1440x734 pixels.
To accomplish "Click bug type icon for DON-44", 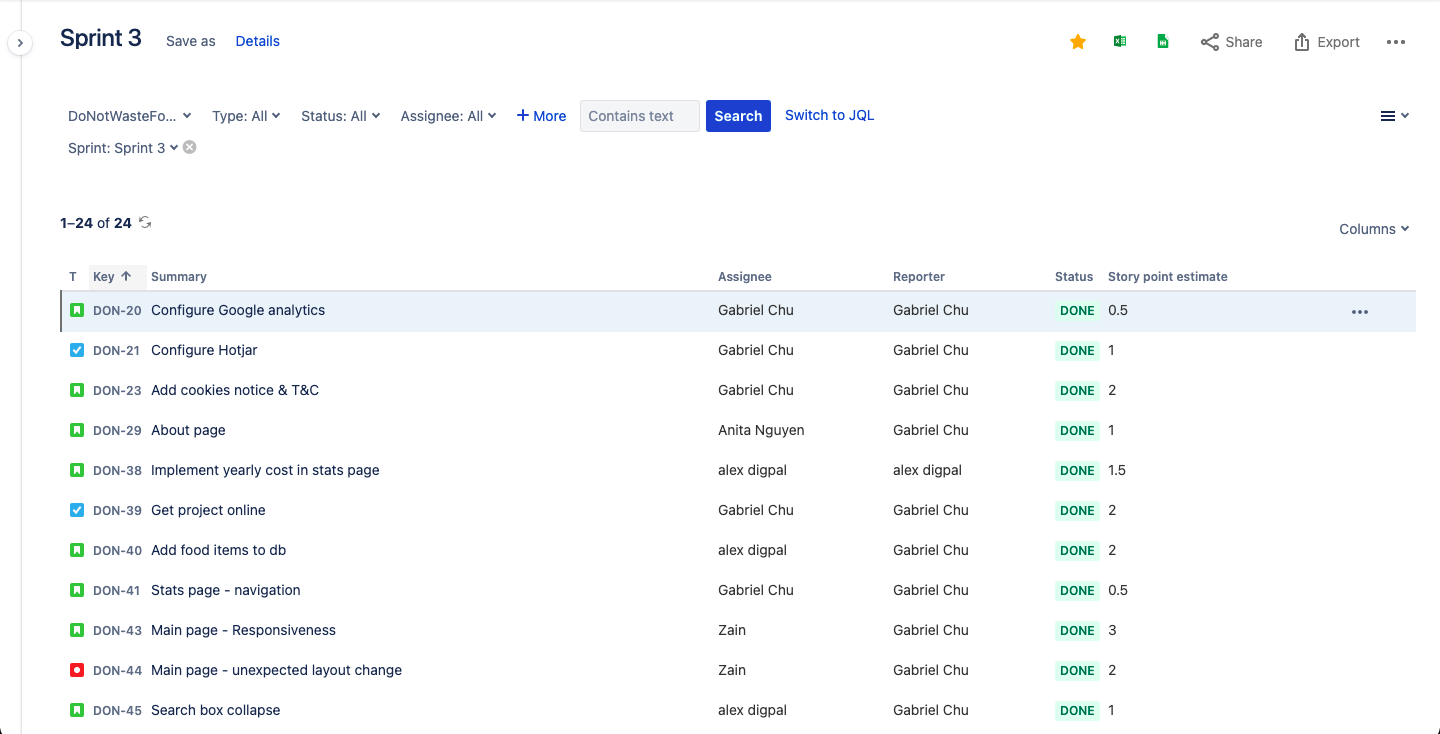I will (x=77, y=670).
